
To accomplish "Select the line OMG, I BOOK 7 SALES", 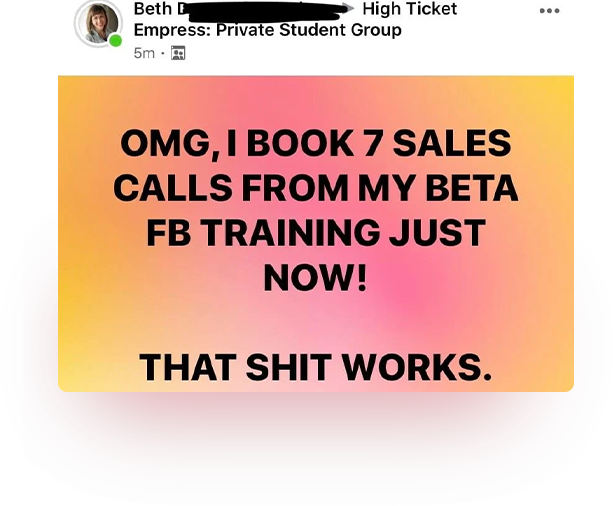I will 315,143.
